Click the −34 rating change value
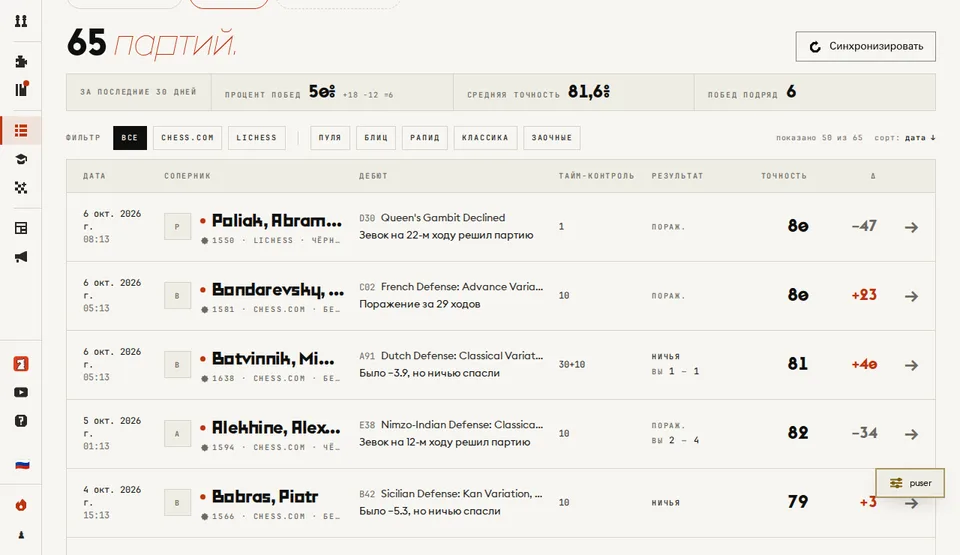960x555 pixels. (x=864, y=433)
